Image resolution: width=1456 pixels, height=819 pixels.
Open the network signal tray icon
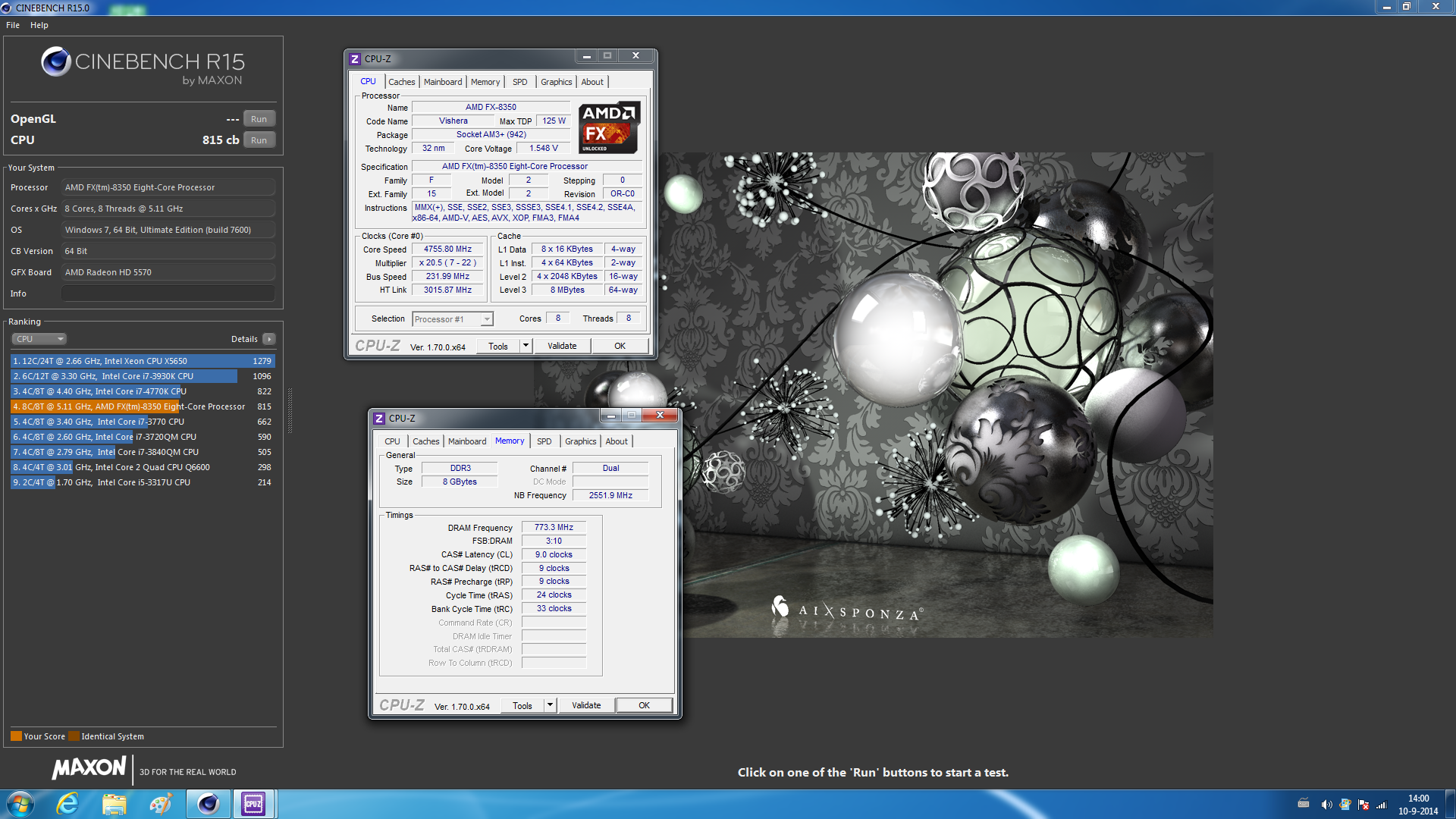click(x=1382, y=805)
